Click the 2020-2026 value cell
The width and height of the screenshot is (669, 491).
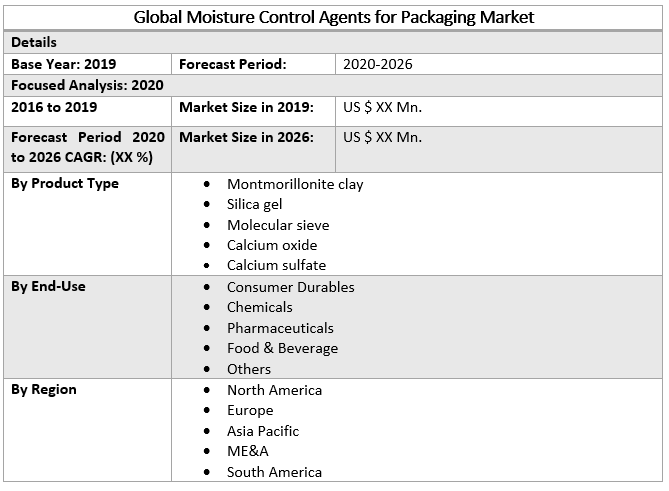point(377,64)
